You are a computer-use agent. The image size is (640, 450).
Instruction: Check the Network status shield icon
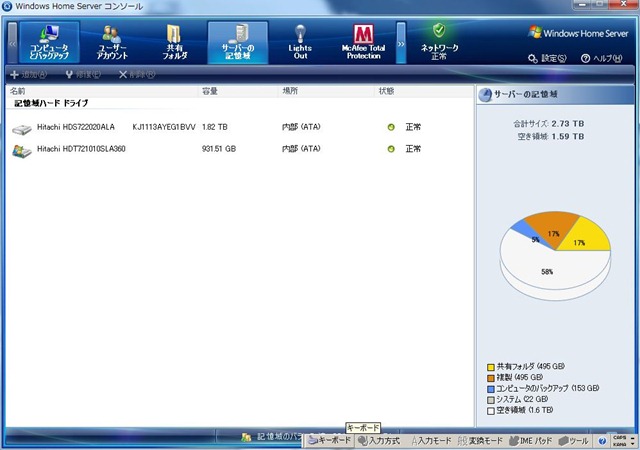point(439,30)
